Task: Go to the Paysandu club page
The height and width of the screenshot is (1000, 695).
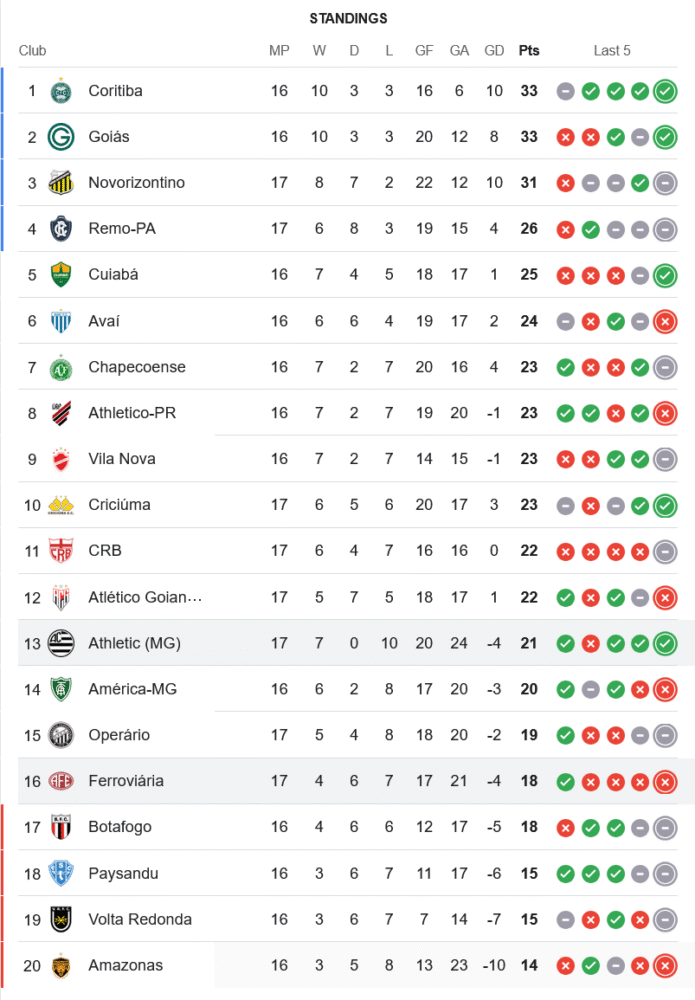Action: point(122,873)
